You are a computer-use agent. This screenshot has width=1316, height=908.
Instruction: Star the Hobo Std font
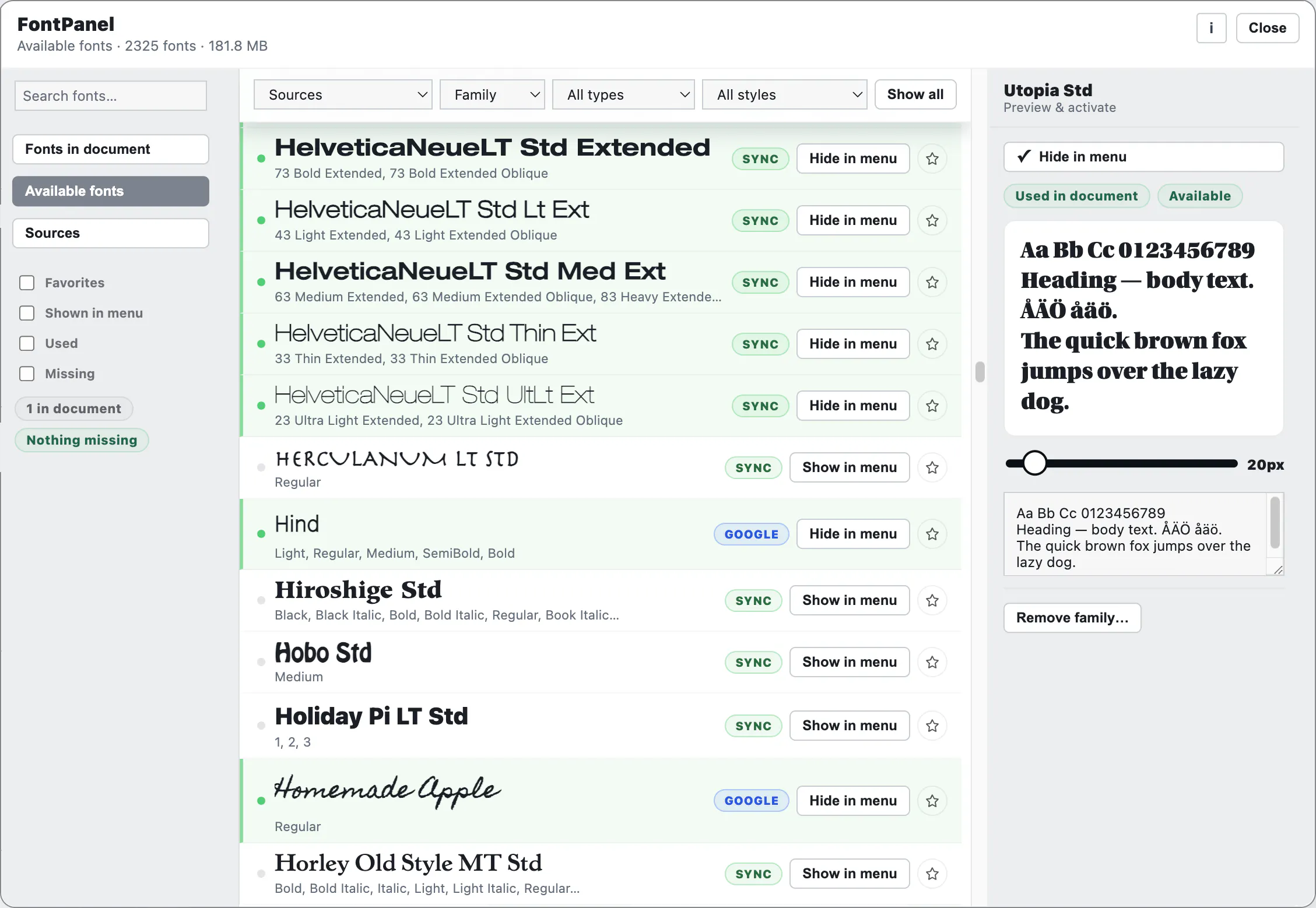pos(932,662)
